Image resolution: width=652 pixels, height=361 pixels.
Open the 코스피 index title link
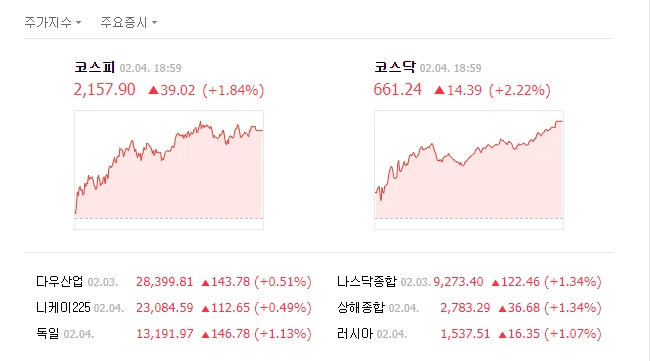point(94,67)
